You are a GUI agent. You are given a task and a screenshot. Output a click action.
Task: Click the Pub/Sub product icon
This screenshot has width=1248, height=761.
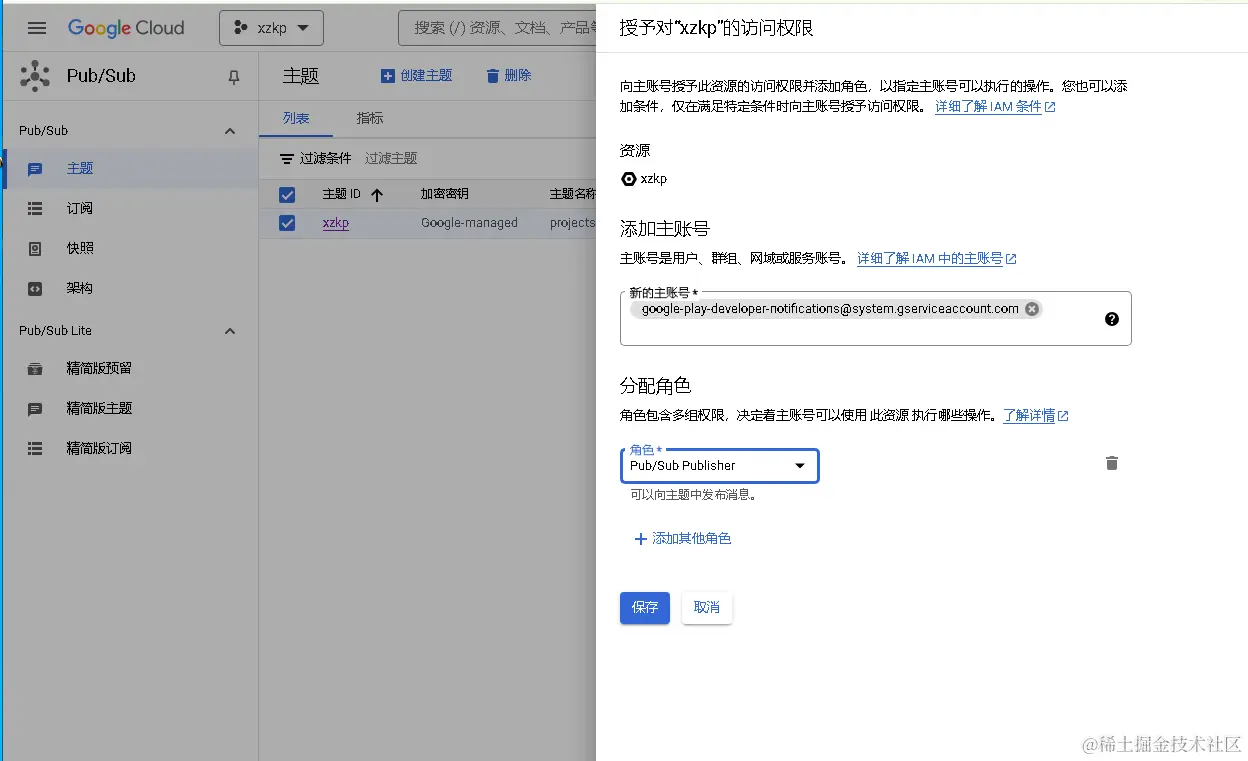point(35,76)
